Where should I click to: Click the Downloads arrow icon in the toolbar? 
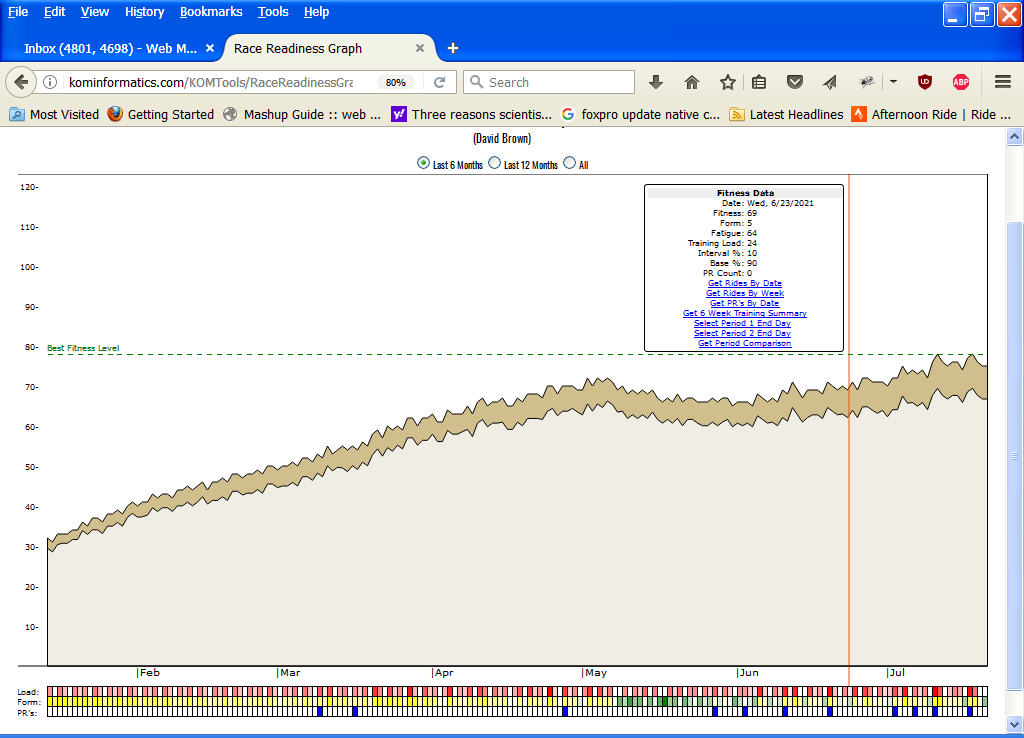[656, 82]
